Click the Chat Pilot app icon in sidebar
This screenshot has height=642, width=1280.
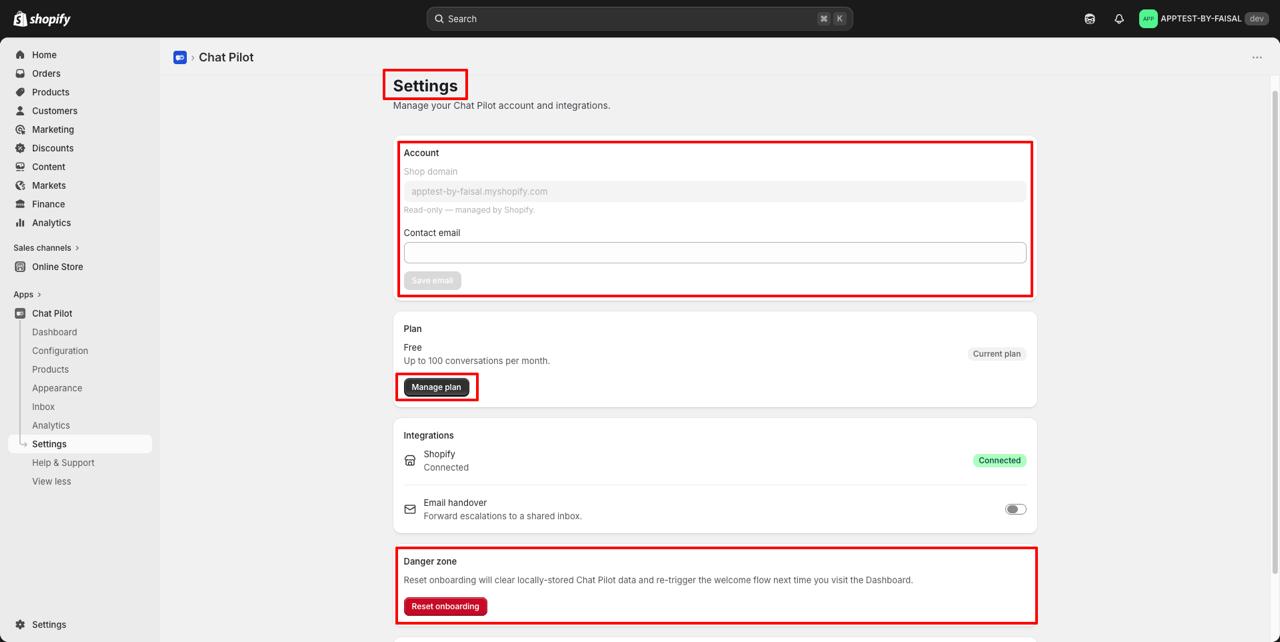[x=20, y=314]
